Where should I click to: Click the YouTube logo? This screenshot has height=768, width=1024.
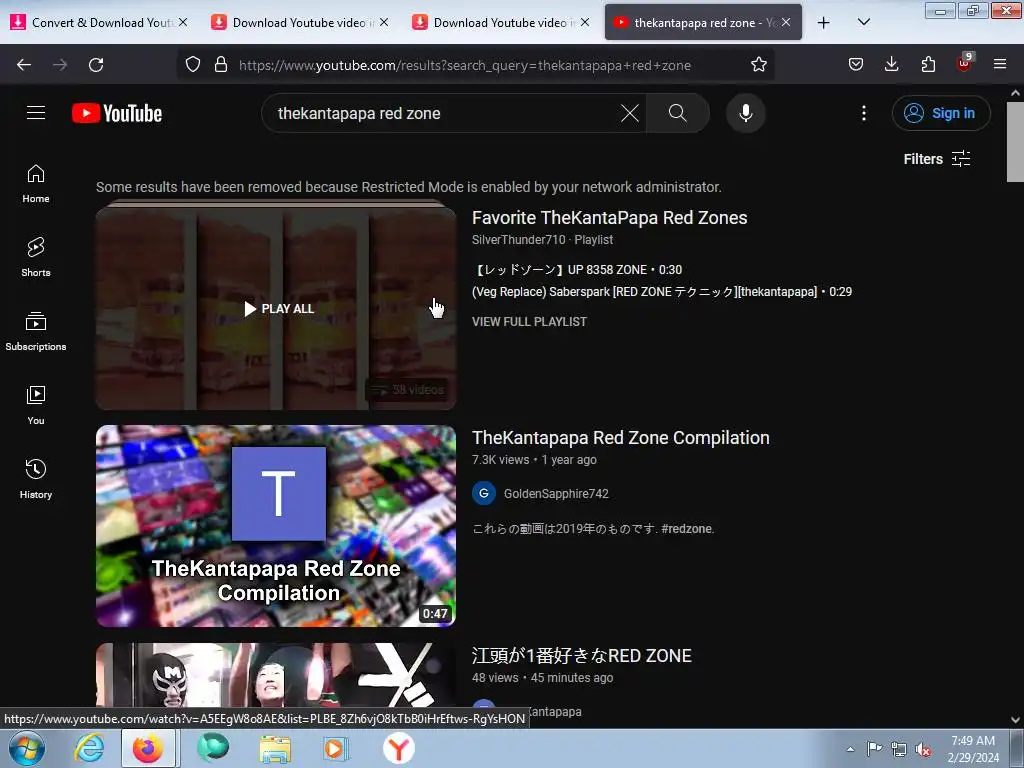(x=117, y=113)
